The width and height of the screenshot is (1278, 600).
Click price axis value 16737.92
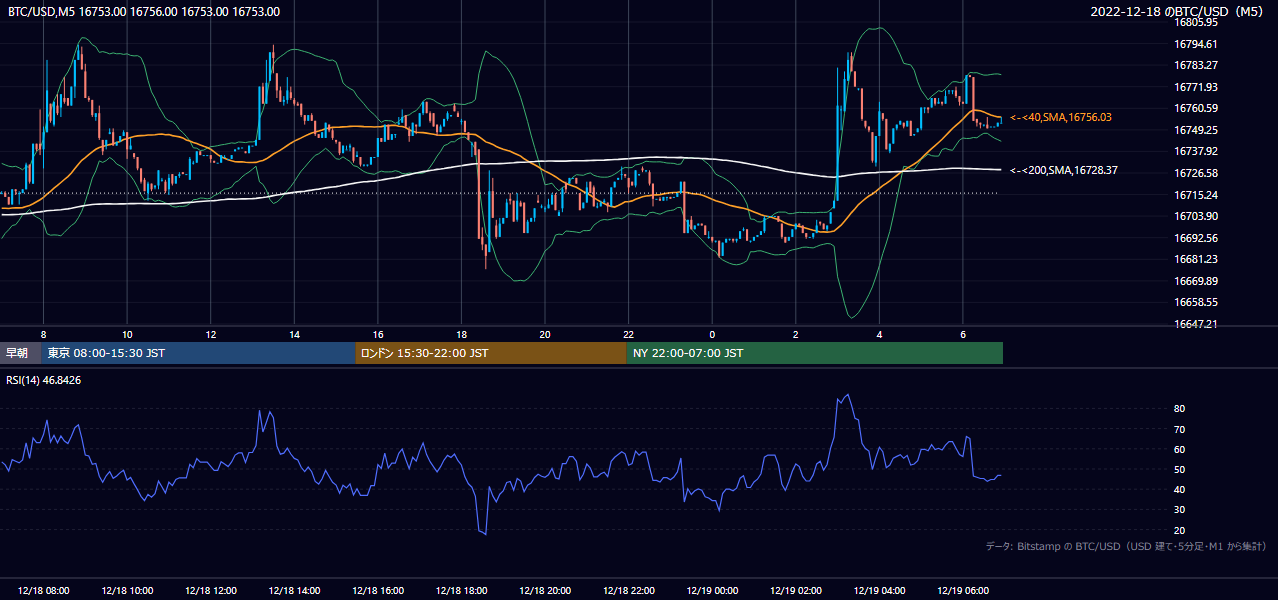coord(1195,151)
